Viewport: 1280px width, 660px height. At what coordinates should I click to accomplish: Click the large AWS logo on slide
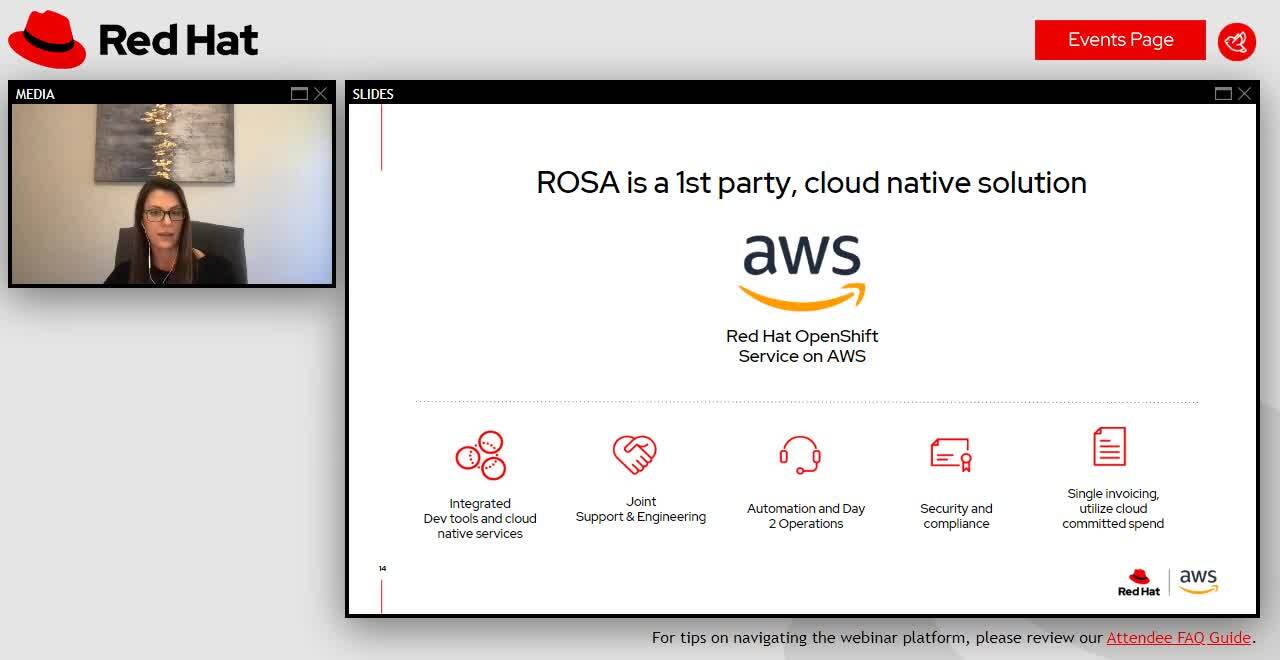click(802, 272)
